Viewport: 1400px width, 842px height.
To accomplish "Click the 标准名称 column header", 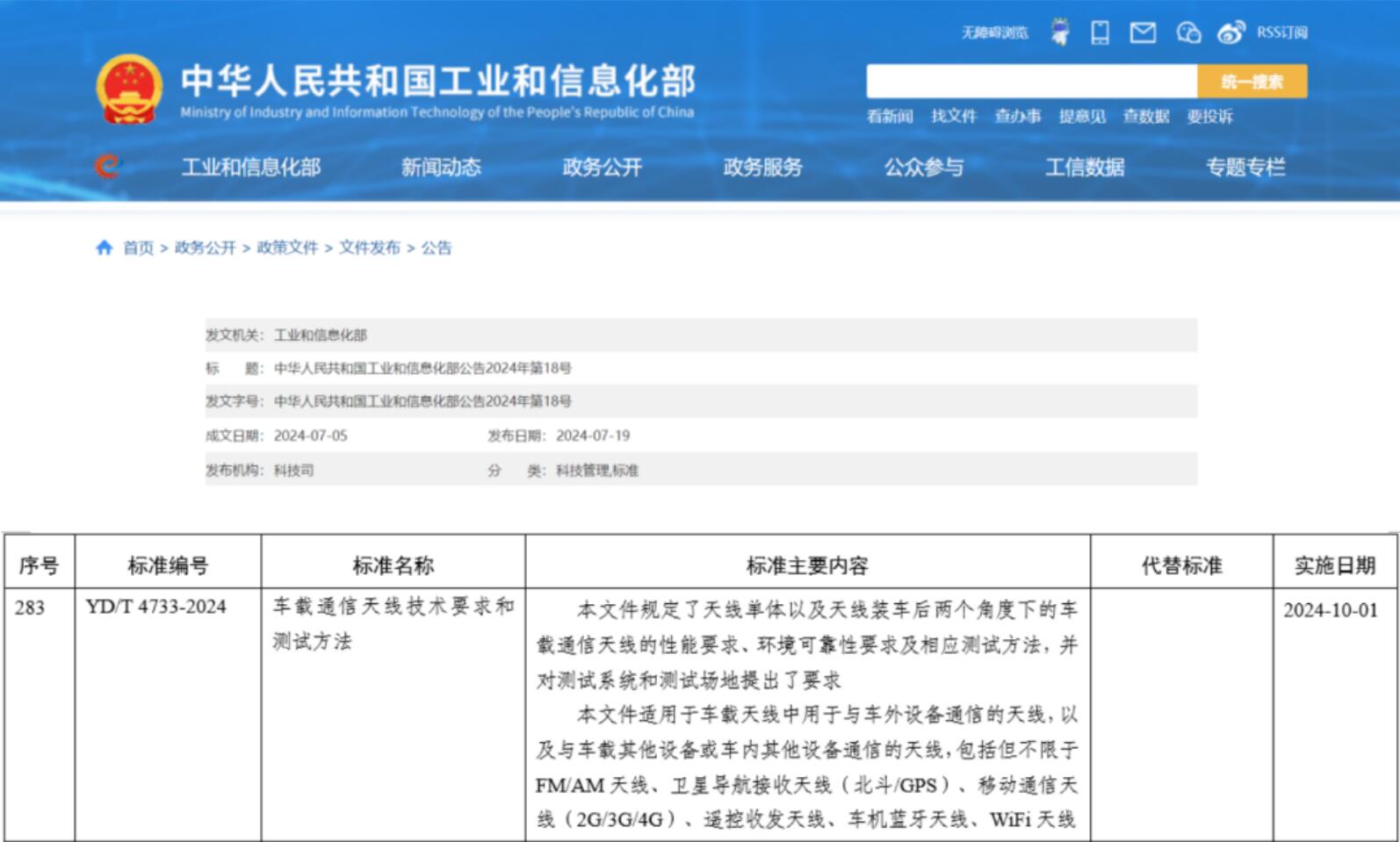I will point(393,565).
